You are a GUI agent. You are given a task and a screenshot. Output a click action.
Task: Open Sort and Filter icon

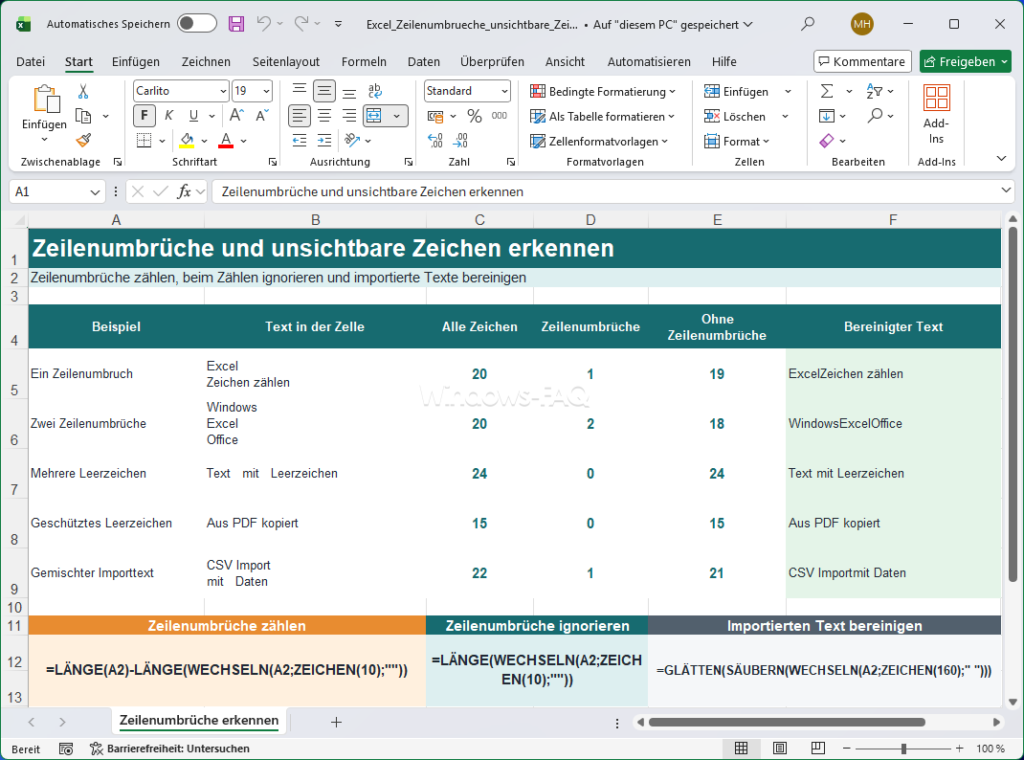(x=874, y=91)
